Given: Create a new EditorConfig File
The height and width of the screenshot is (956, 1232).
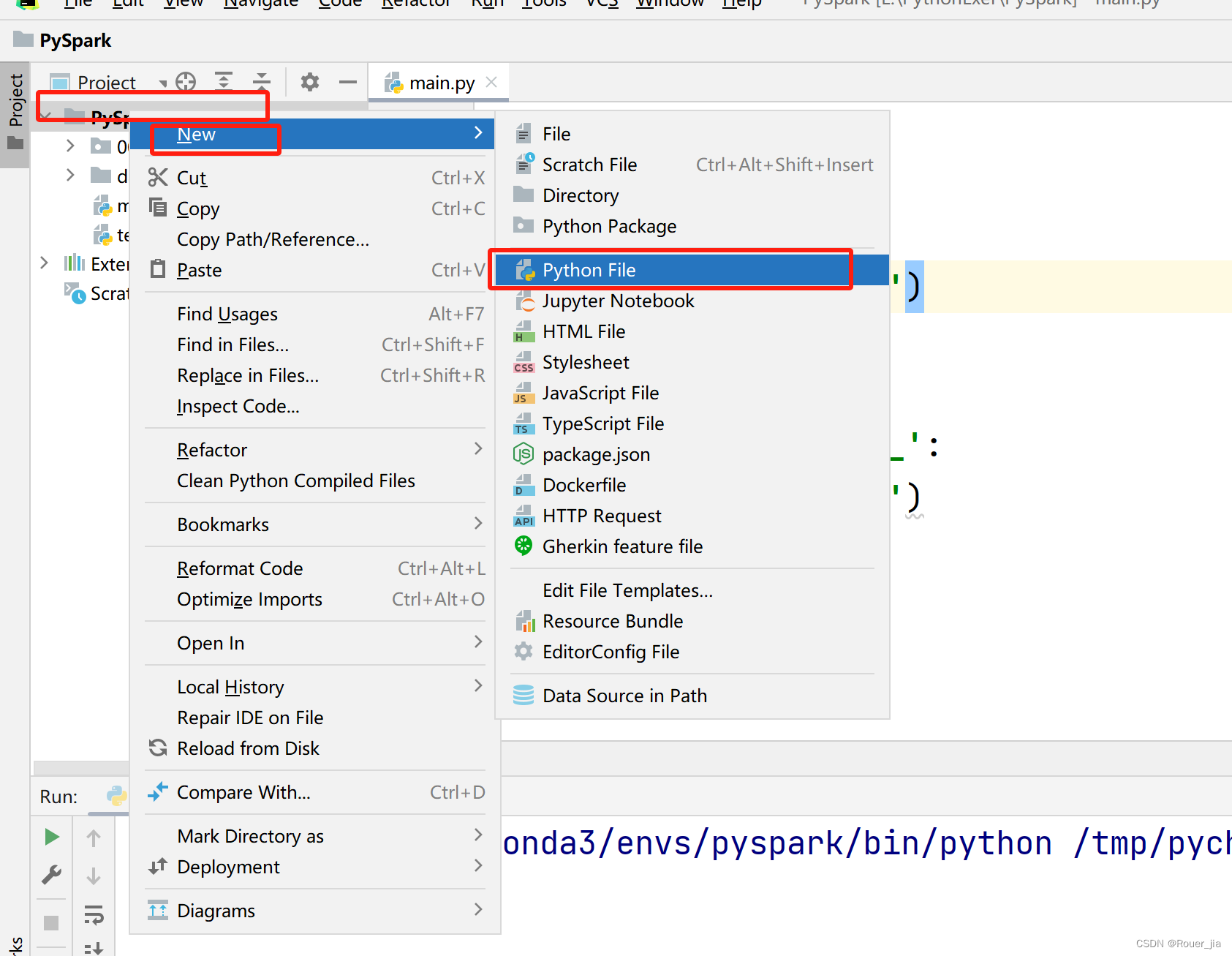Looking at the screenshot, I should click(692, 652).
